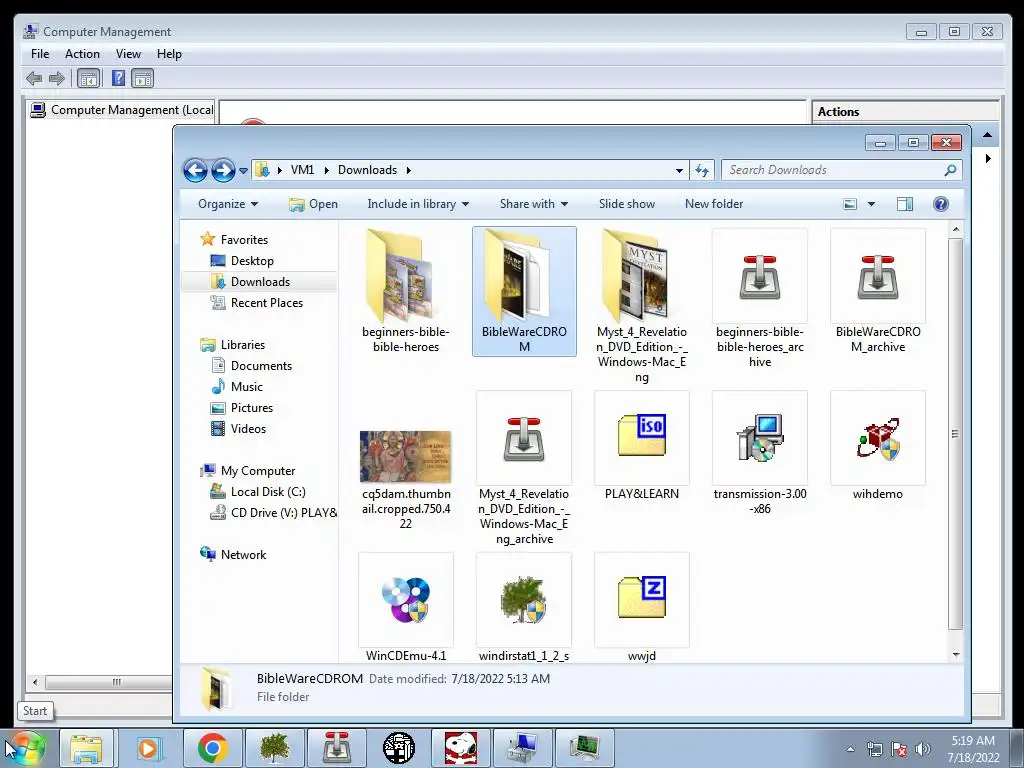The width and height of the screenshot is (1024, 768).
Task: Open the Help menu in Computer Management
Action: tap(169, 54)
